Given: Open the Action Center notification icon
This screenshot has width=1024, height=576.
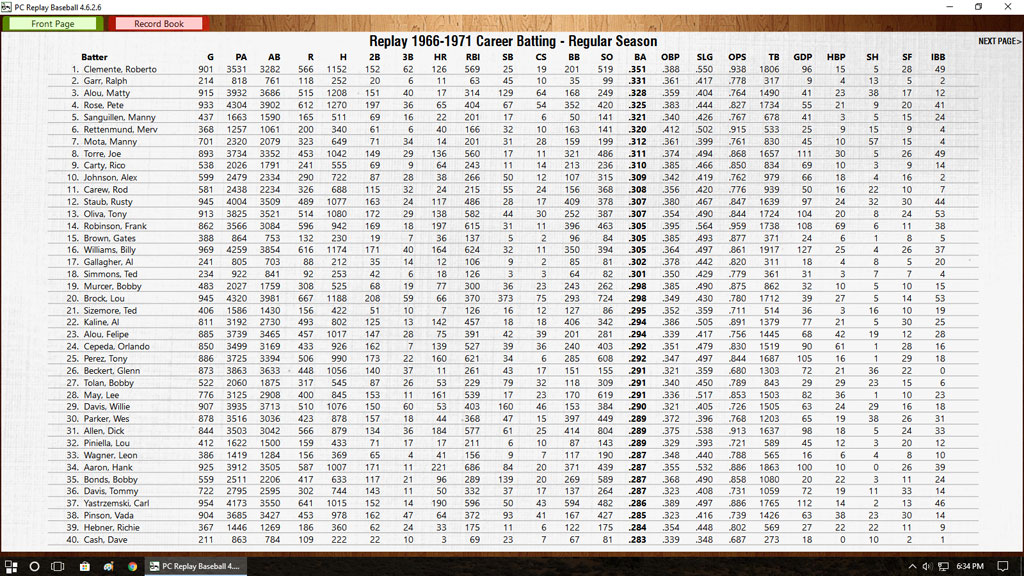Looking at the screenshot, I should tap(1005, 566).
